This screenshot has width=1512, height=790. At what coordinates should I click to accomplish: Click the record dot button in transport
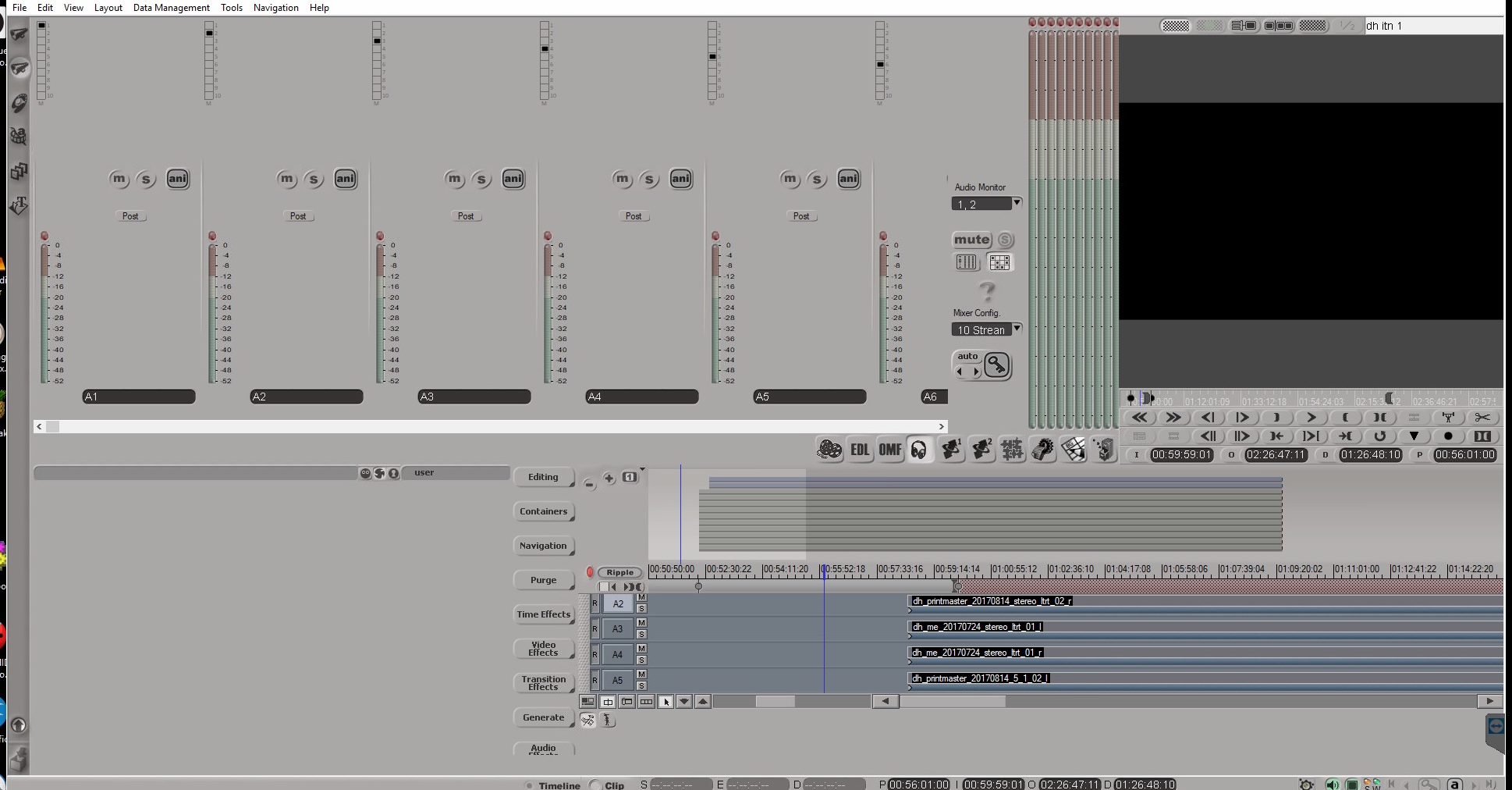tap(1448, 436)
